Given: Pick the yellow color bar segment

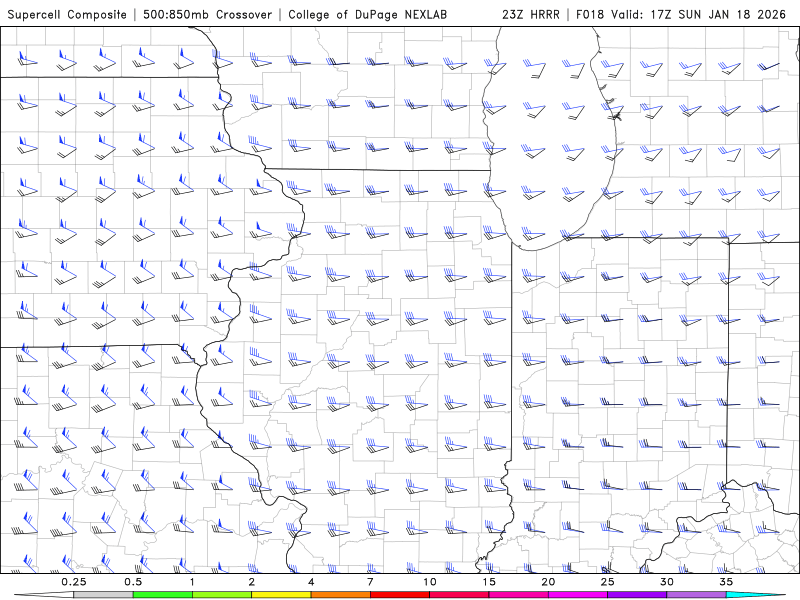Looking at the screenshot, I should click(x=281, y=595).
